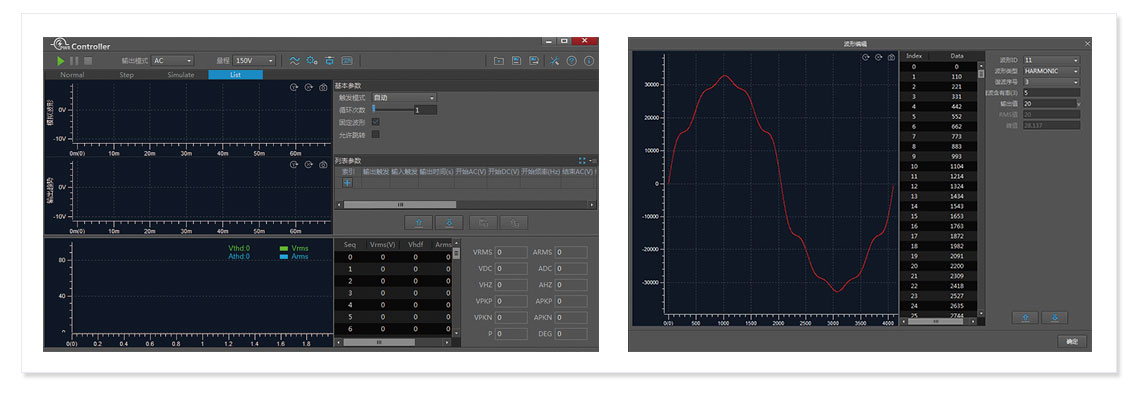Image resolution: width=1139 pixels, height=401 pixels.
Task: Click the confirm button in waveform editor
Action: click(x=1071, y=341)
